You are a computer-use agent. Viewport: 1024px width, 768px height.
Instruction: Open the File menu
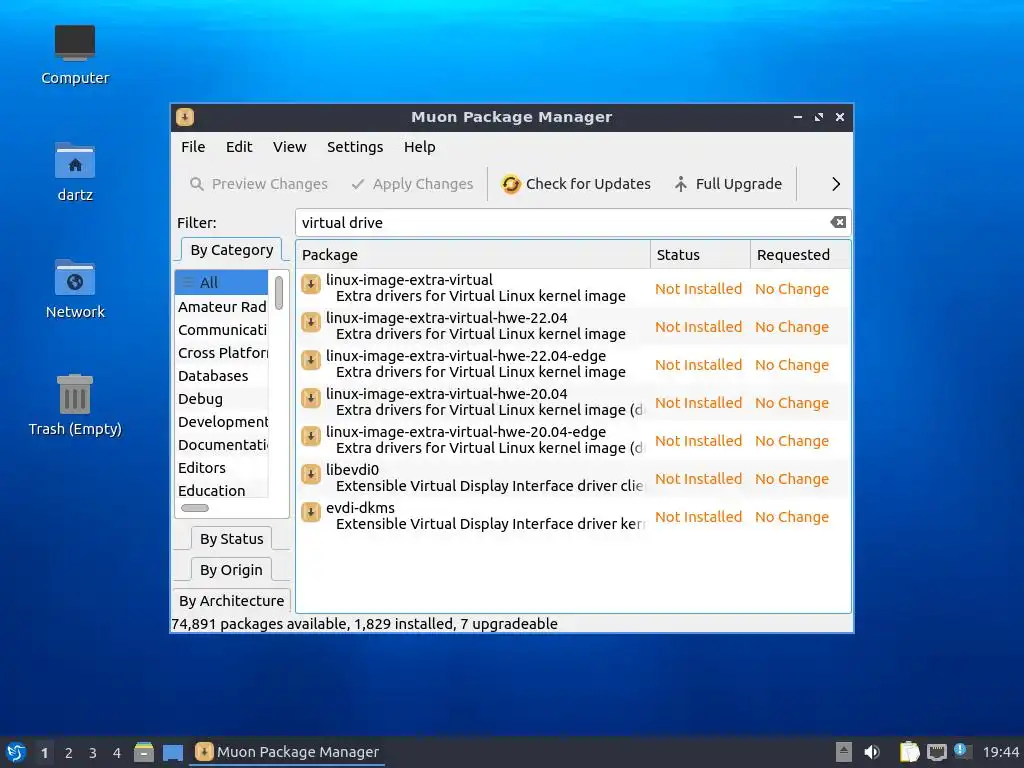point(193,147)
